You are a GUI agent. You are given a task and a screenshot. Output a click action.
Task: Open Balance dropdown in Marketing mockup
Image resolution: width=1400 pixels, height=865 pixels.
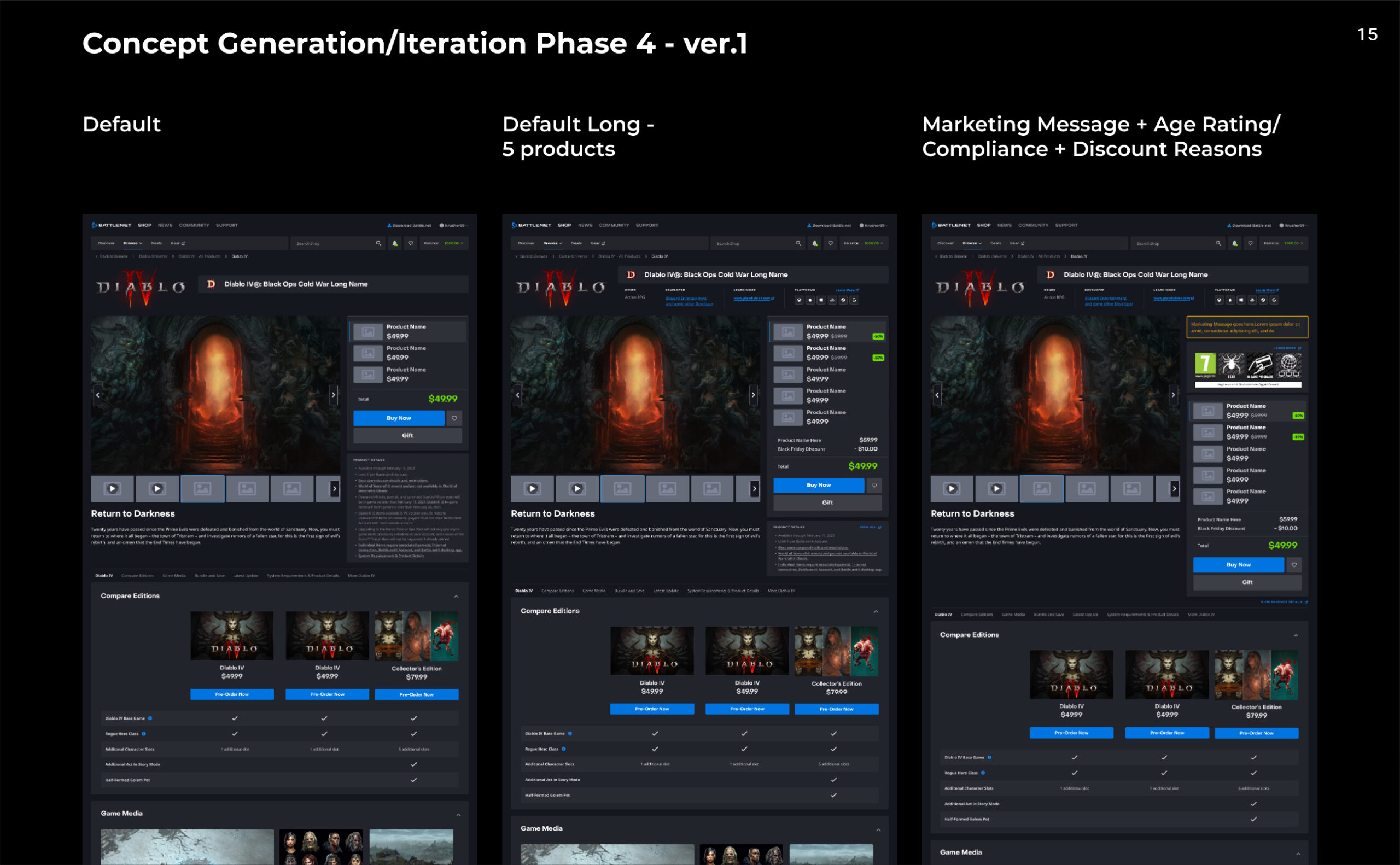tap(1284, 243)
